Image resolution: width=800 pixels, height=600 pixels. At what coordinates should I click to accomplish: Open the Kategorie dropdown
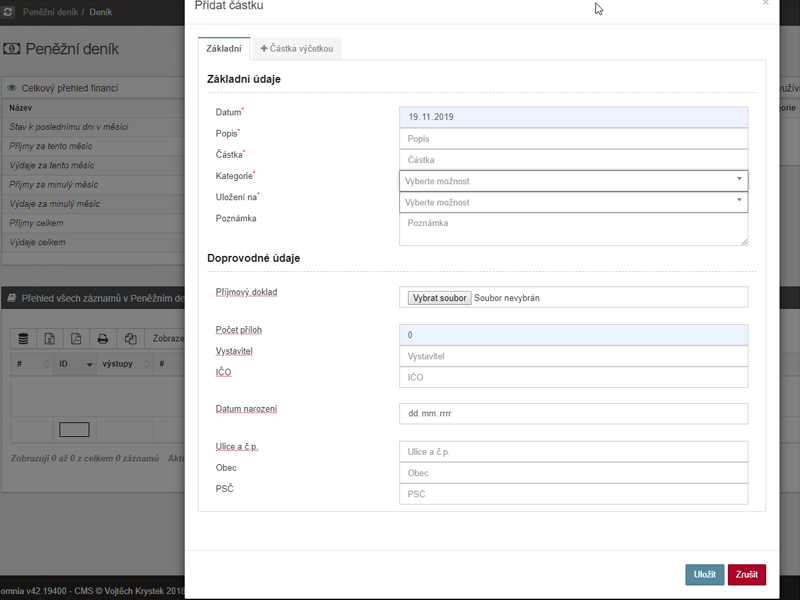point(573,181)
